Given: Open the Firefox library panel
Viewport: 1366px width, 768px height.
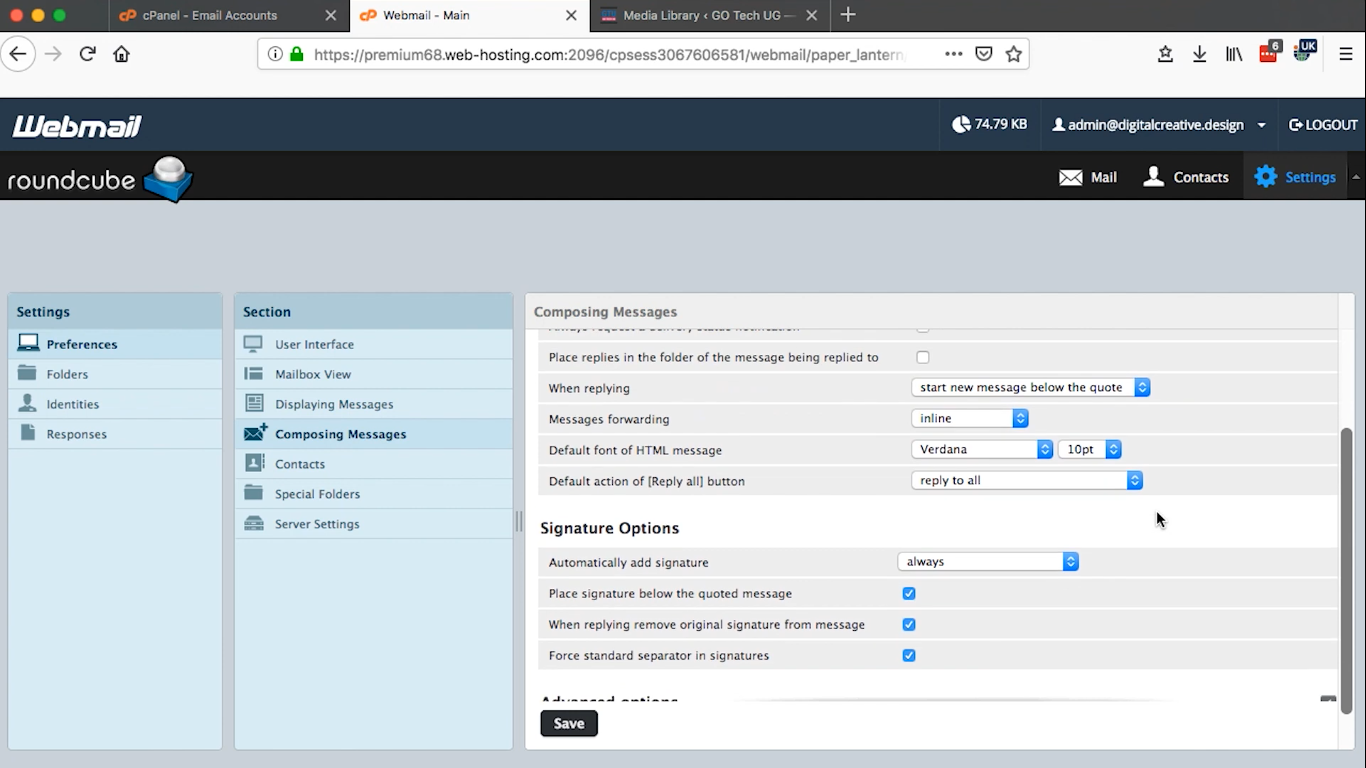Looking at the screenshot, I should pyautogui.click(x=1234, y=54).
